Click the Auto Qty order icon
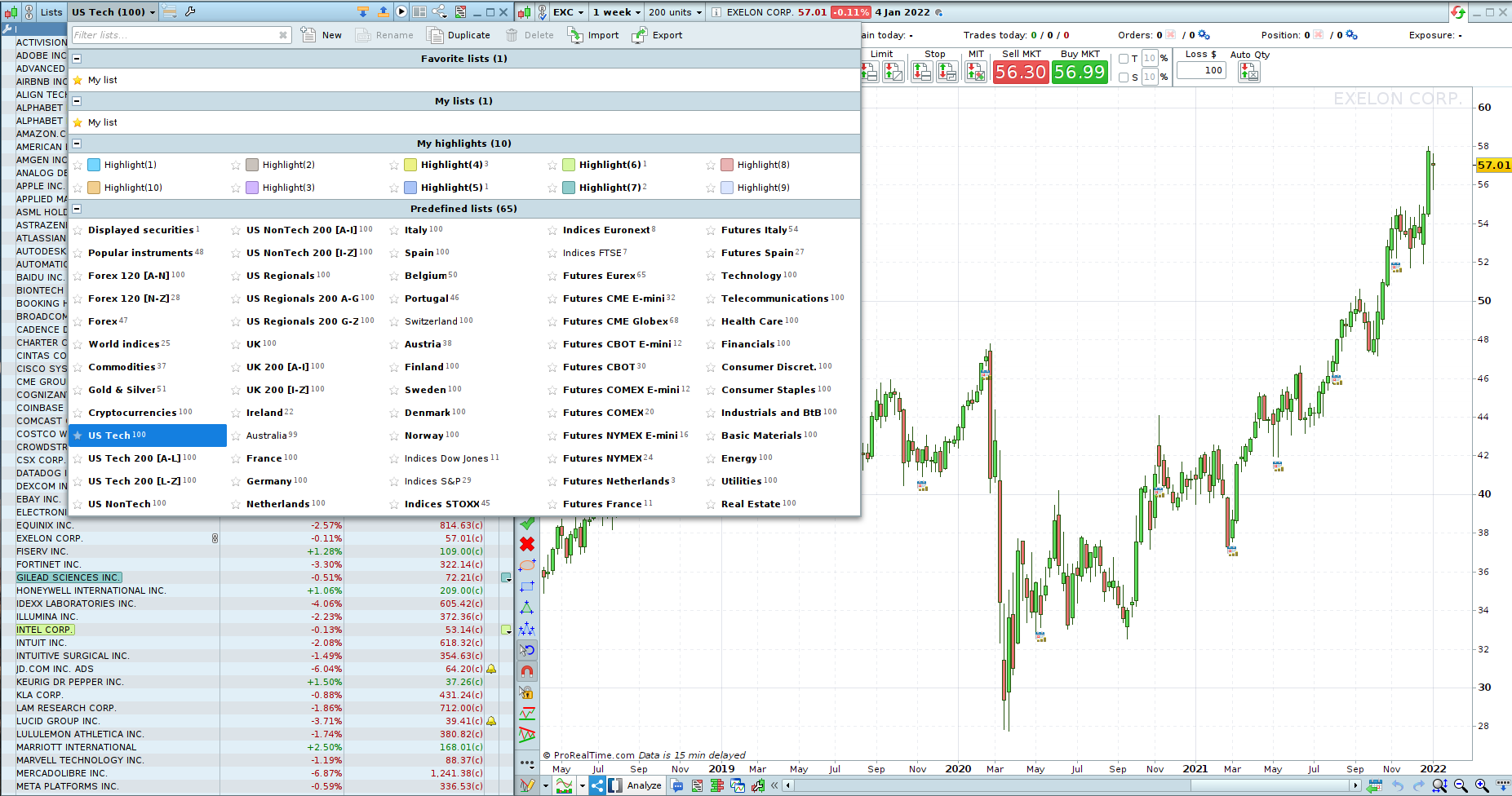The width and height of the screenshot is (1512, 796). tap(1249, 72)
